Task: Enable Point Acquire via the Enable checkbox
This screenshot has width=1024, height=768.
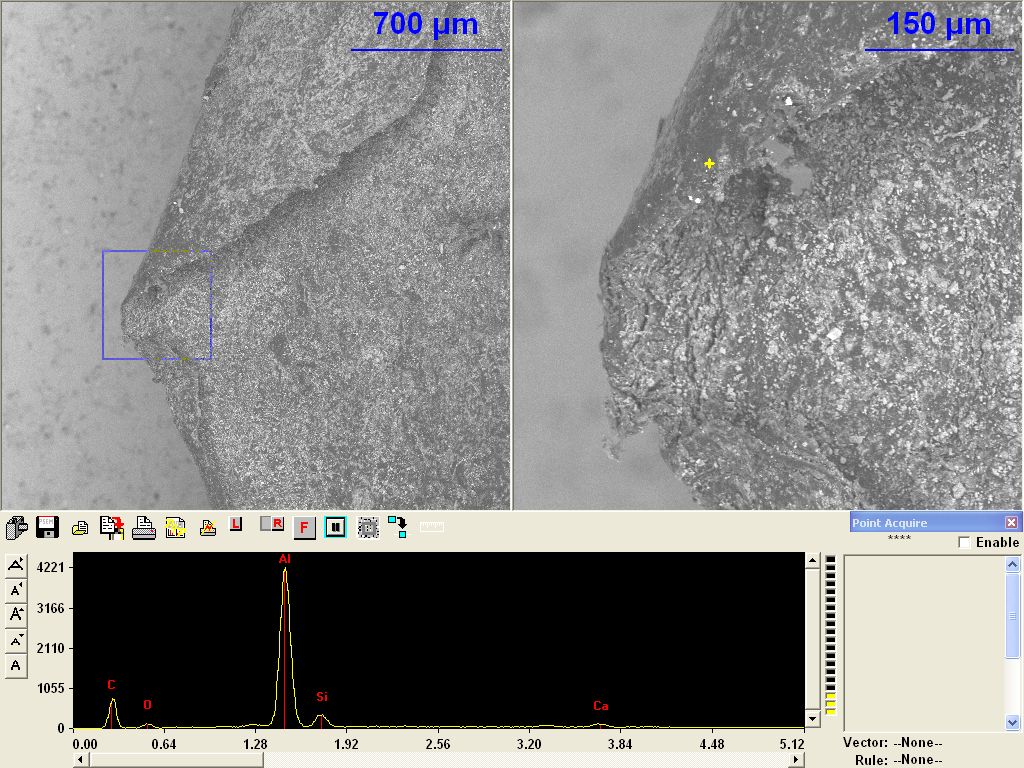Action: click(x=964, y=543)
